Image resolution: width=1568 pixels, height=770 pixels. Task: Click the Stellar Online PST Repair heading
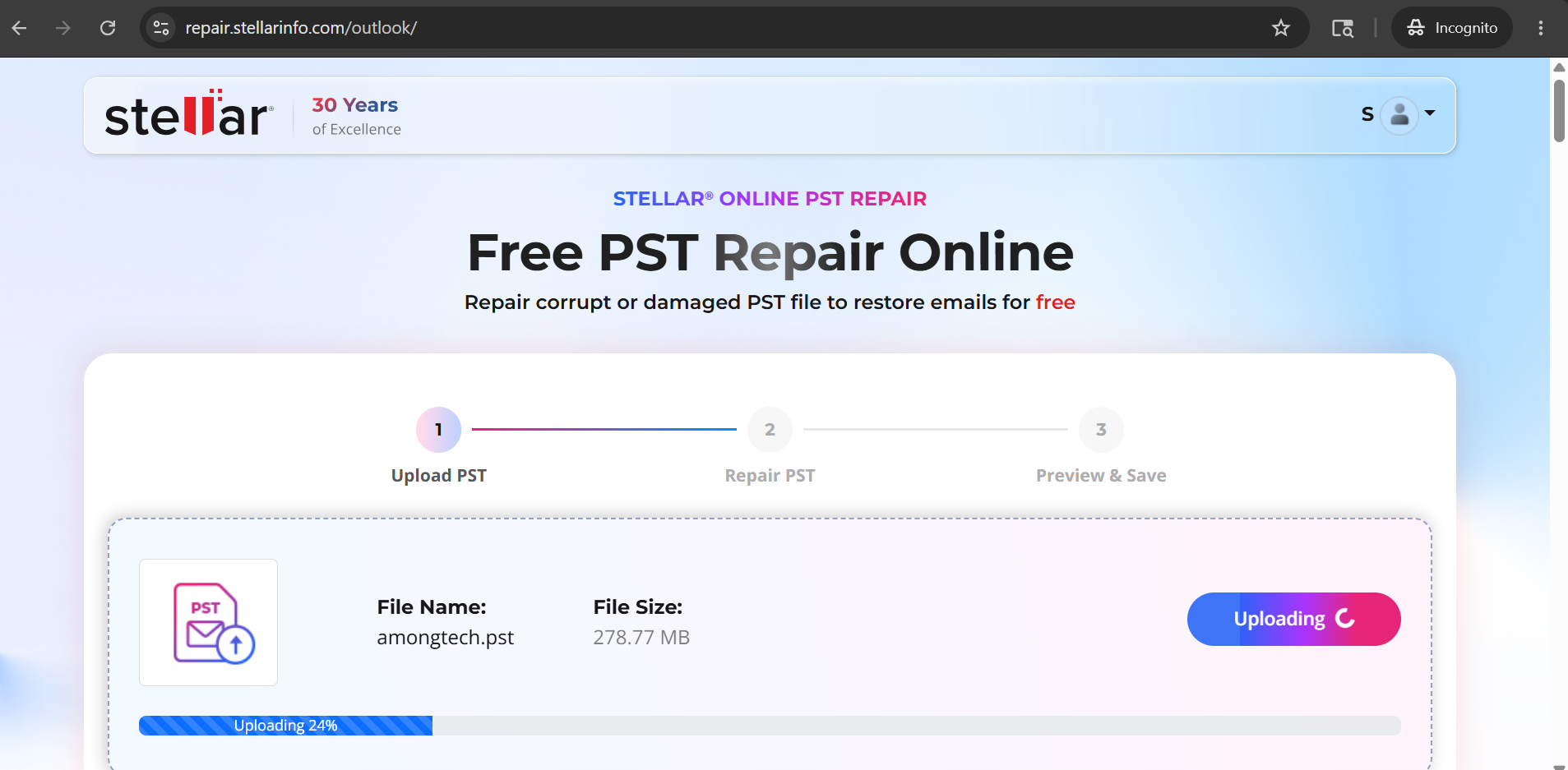(770, 199)
